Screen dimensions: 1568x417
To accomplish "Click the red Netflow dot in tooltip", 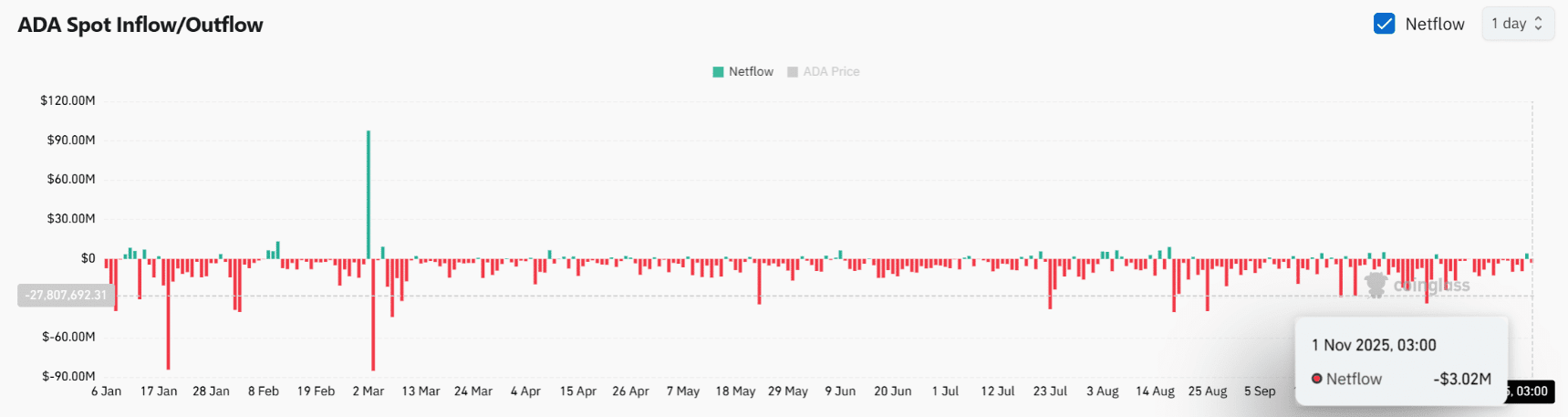I will point(1316,379).
